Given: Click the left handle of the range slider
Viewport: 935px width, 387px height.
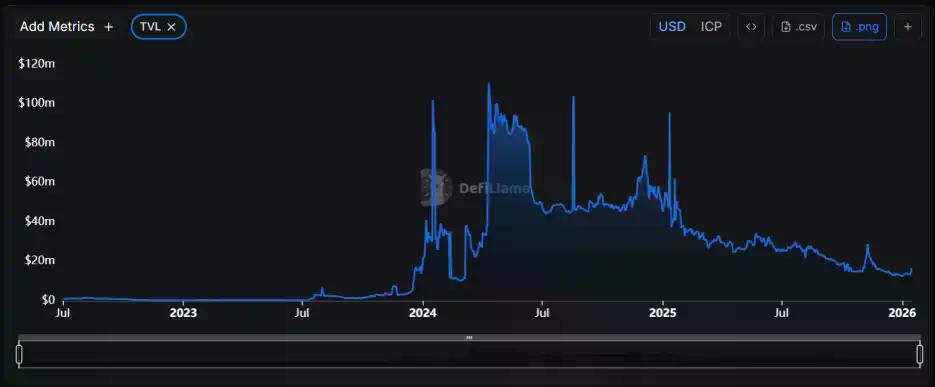Looking at the screenshot, I should pyautogui.click(x=19, y=354).
